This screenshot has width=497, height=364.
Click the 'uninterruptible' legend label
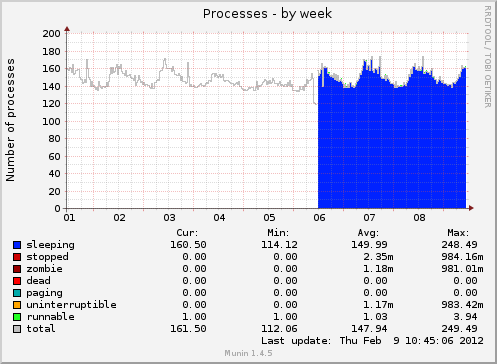71,305
